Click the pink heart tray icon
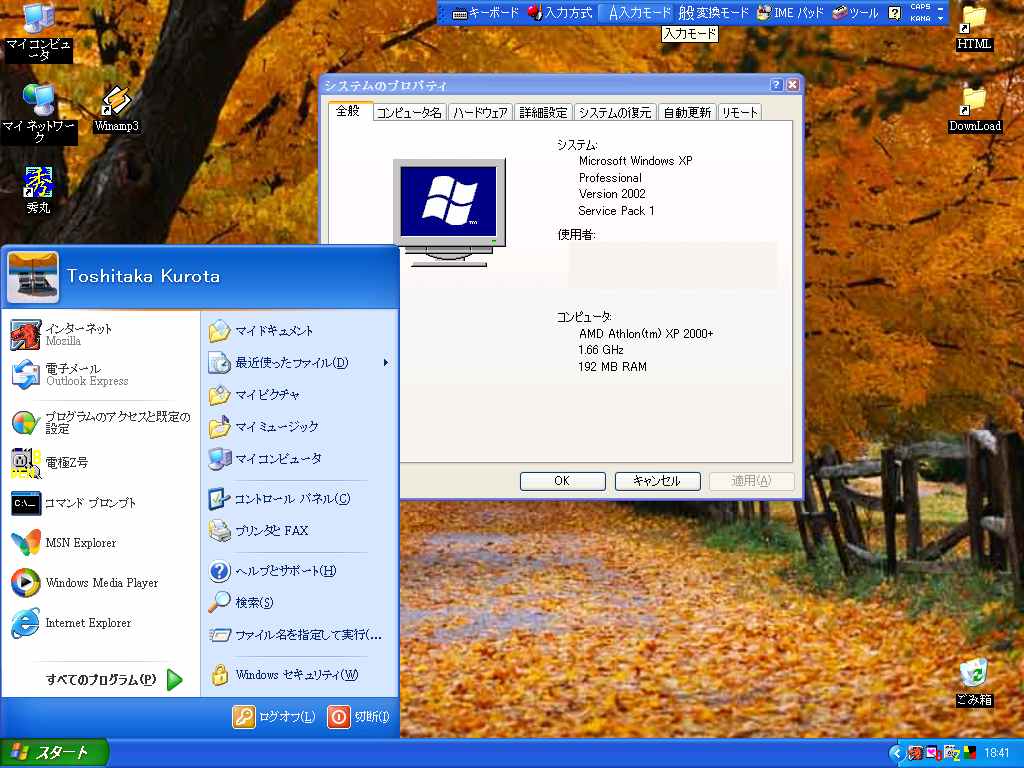The height and width of the screenshot is (768, 1024). click(933, 753)
